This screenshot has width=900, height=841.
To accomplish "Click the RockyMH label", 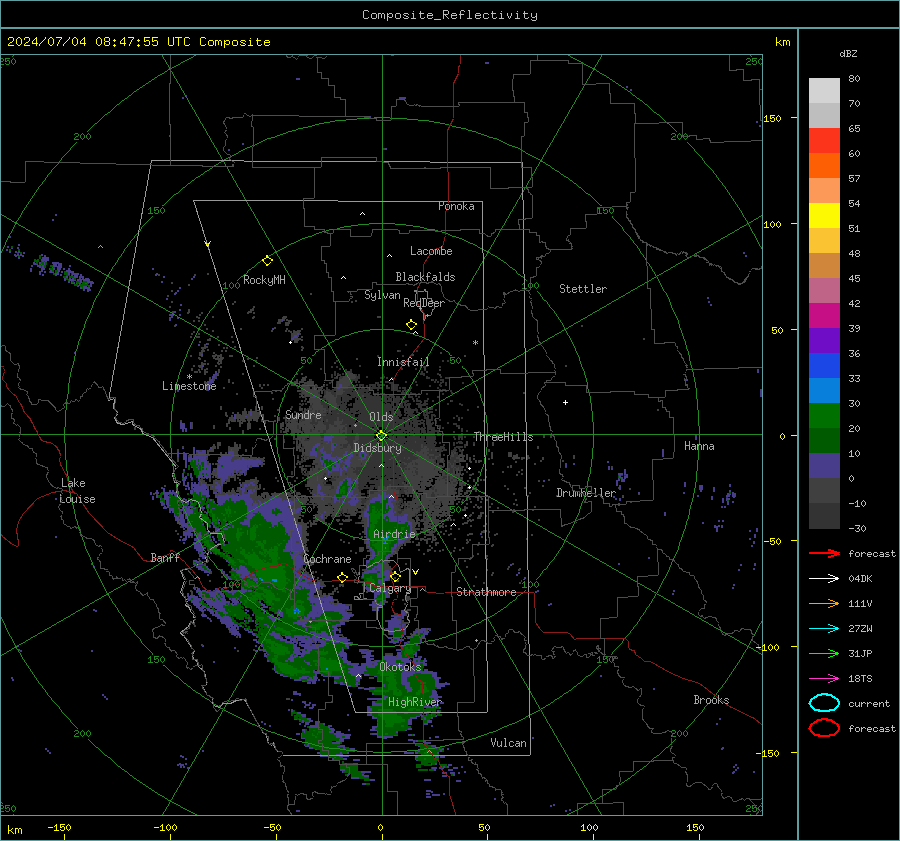I will coord(264,280).
